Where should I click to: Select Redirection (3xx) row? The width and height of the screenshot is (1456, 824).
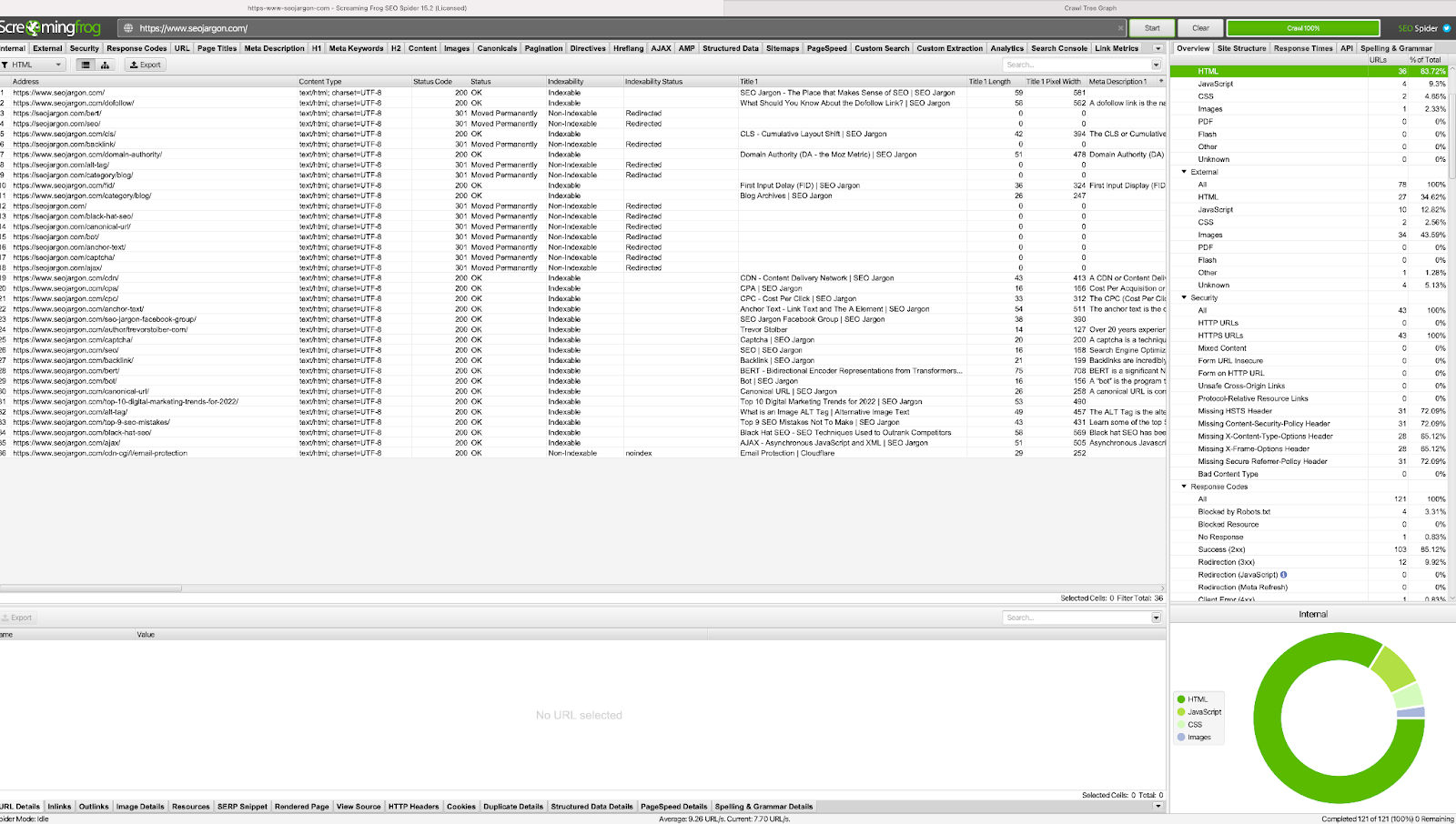click(1309, 562)
